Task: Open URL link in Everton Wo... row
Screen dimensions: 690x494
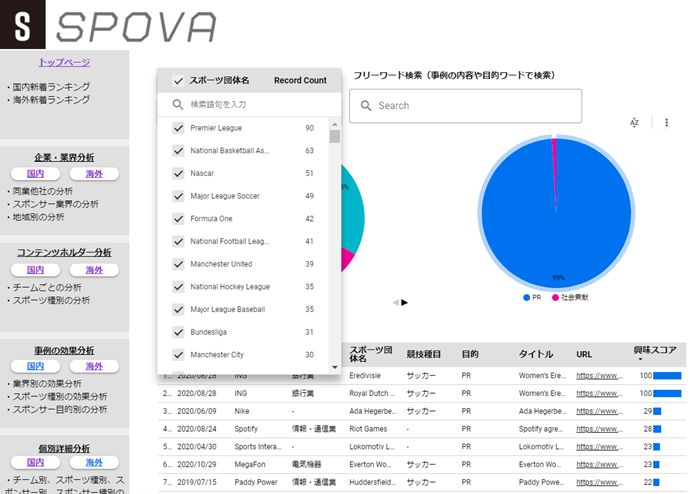Action: tap(599, 465)
